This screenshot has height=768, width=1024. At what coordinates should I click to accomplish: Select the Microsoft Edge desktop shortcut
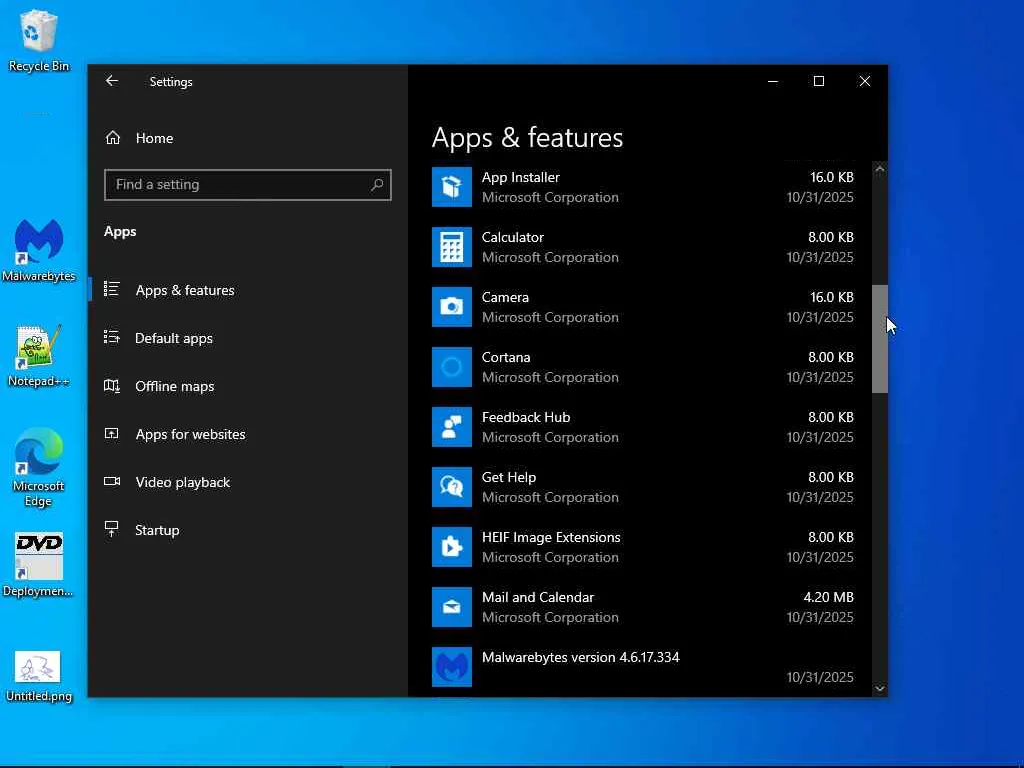click(39, 468)
